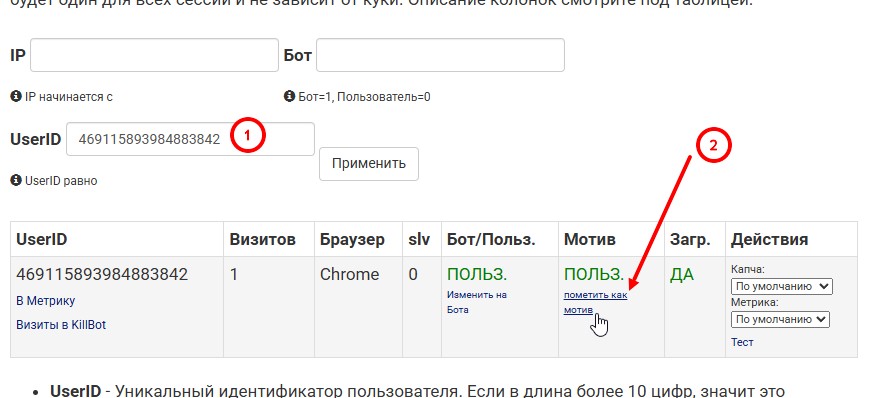
Task: Click the ДА value in Загр. column
Action: [x=682, y=274]
